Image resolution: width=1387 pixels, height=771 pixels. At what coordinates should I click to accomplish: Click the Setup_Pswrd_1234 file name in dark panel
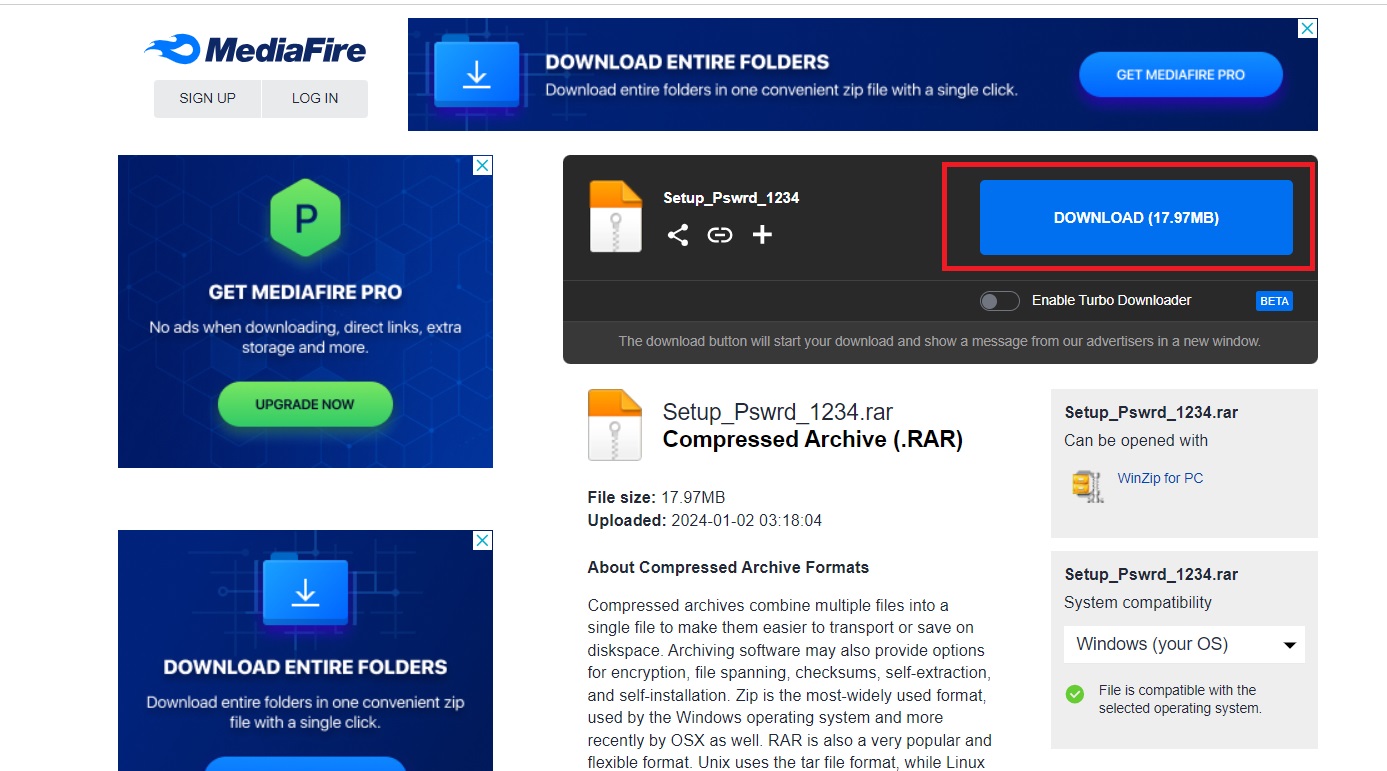coord(731,198)
